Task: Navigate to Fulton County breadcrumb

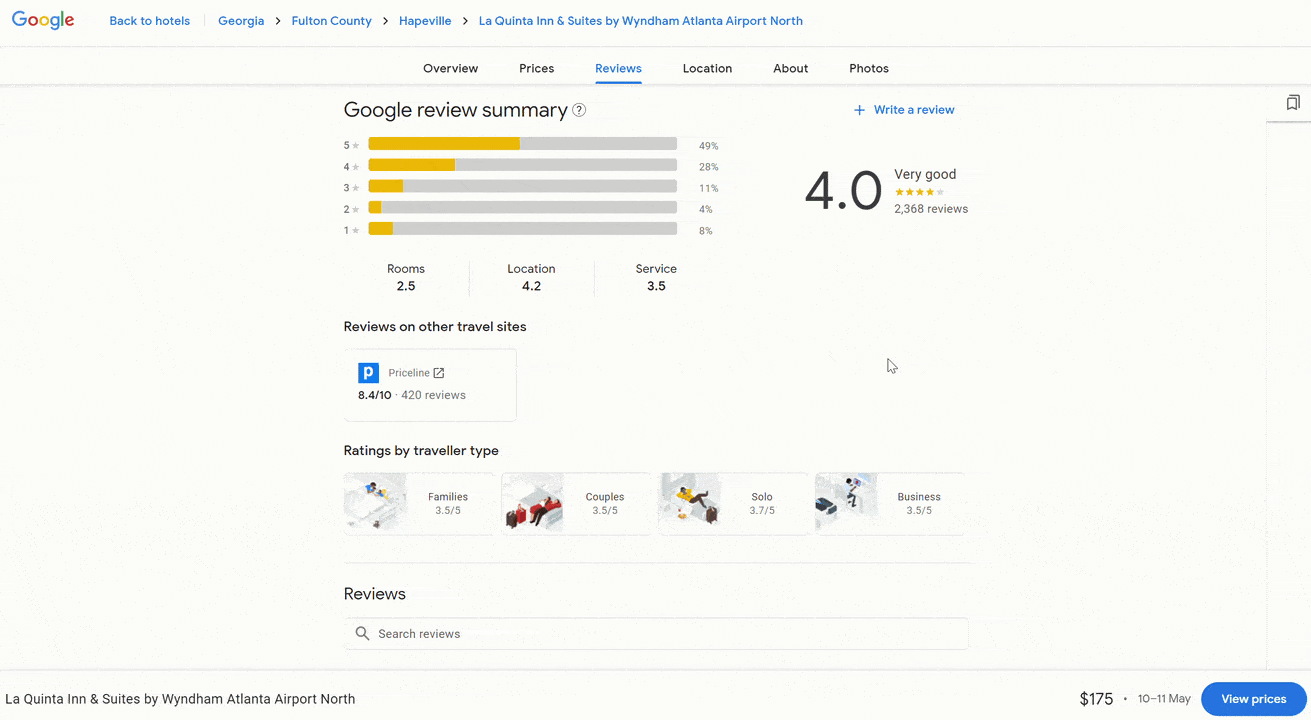Action: [x=331, y=21]
